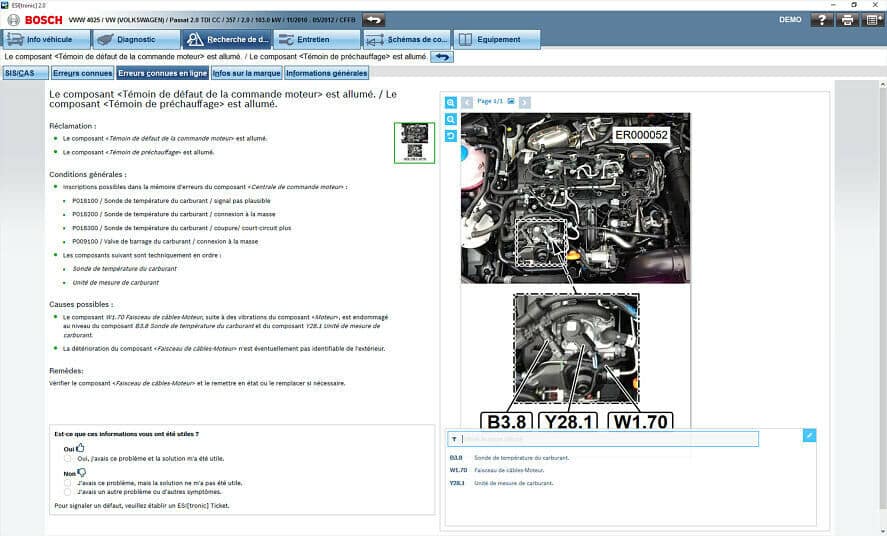Image resolution: width=887 pixels, height=536 pixels.
Task: Select the Recherche de d... tab
Action: [x=227, y=40]
